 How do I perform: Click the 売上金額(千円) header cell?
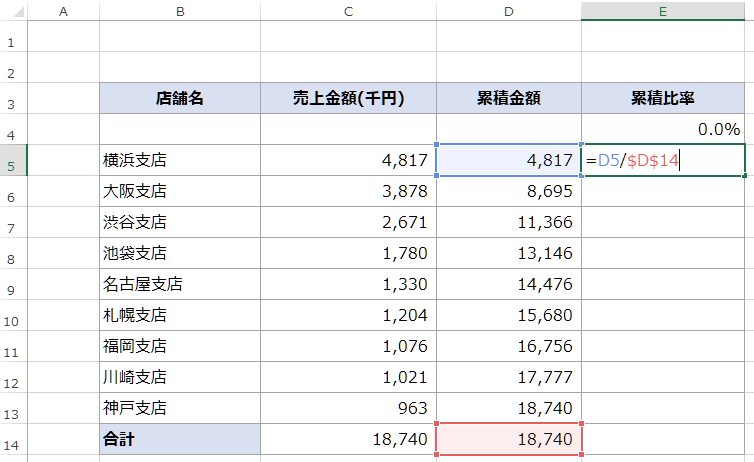(349, 98)
